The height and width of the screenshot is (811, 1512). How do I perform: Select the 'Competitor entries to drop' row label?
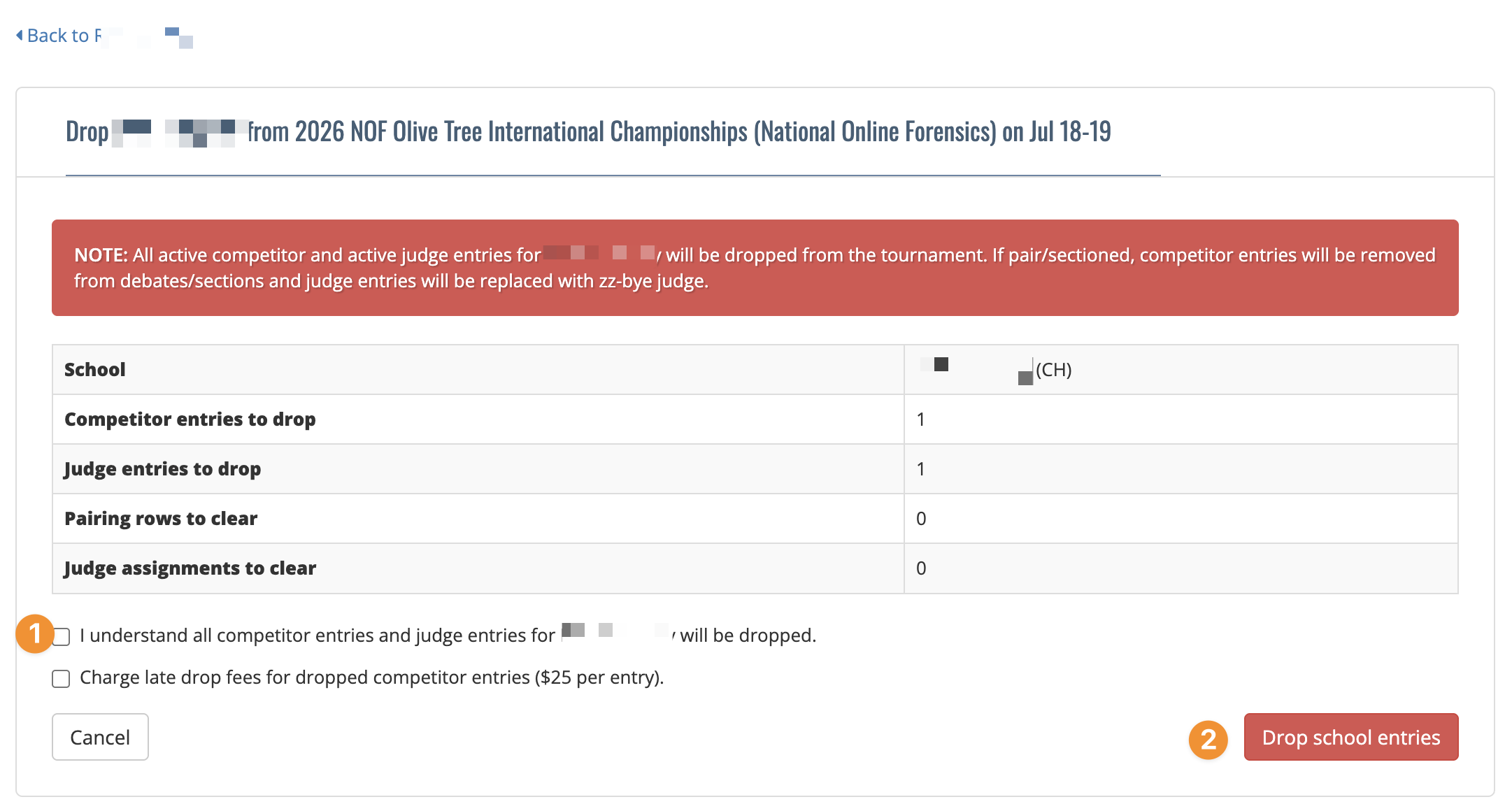(190, 419)
